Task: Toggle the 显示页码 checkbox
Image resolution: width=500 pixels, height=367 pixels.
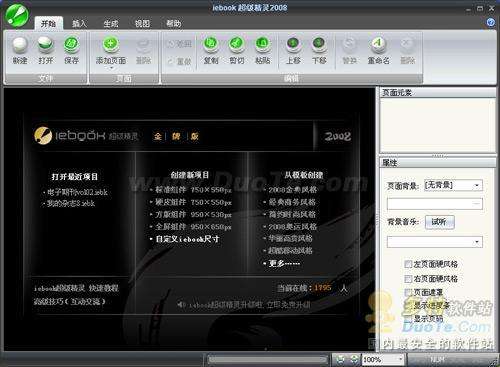Action: tap(408, 319)
